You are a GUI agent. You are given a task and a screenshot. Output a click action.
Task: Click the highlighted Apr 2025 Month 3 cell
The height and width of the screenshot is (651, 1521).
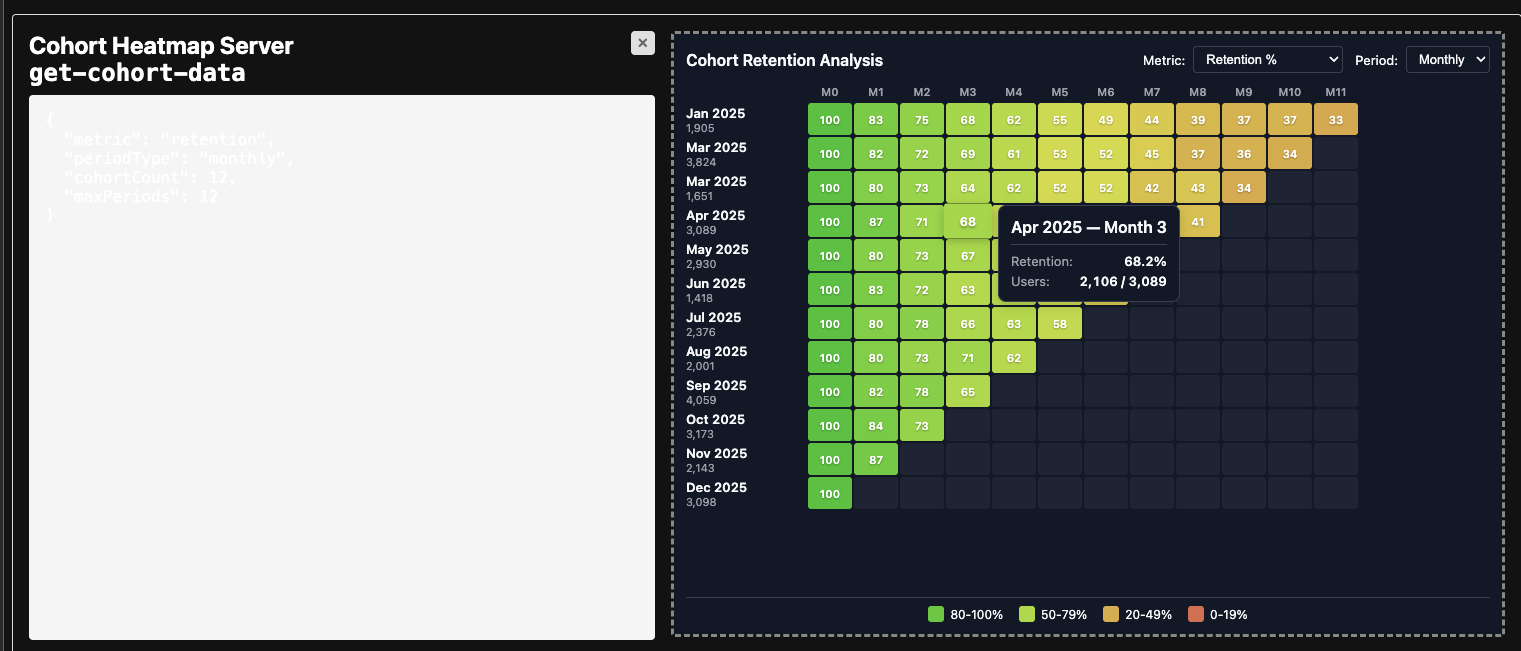point(967,221)
